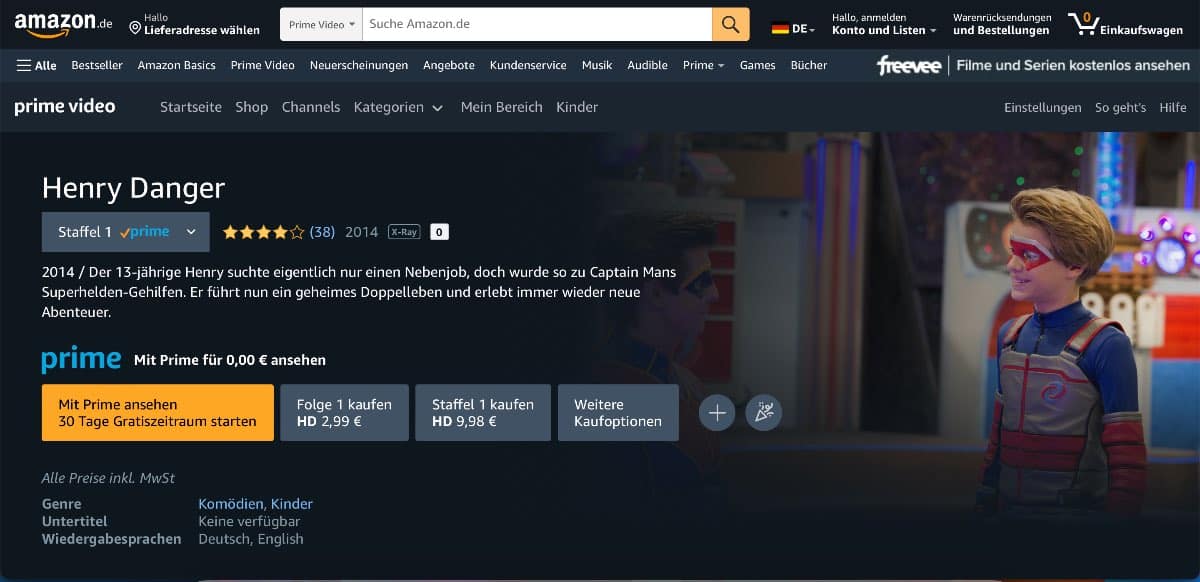Buy Folge 1 in HD for 2,99 €
Image resolution: width=1200 pixels, height=582 pixels.
(x=344, y=412)
